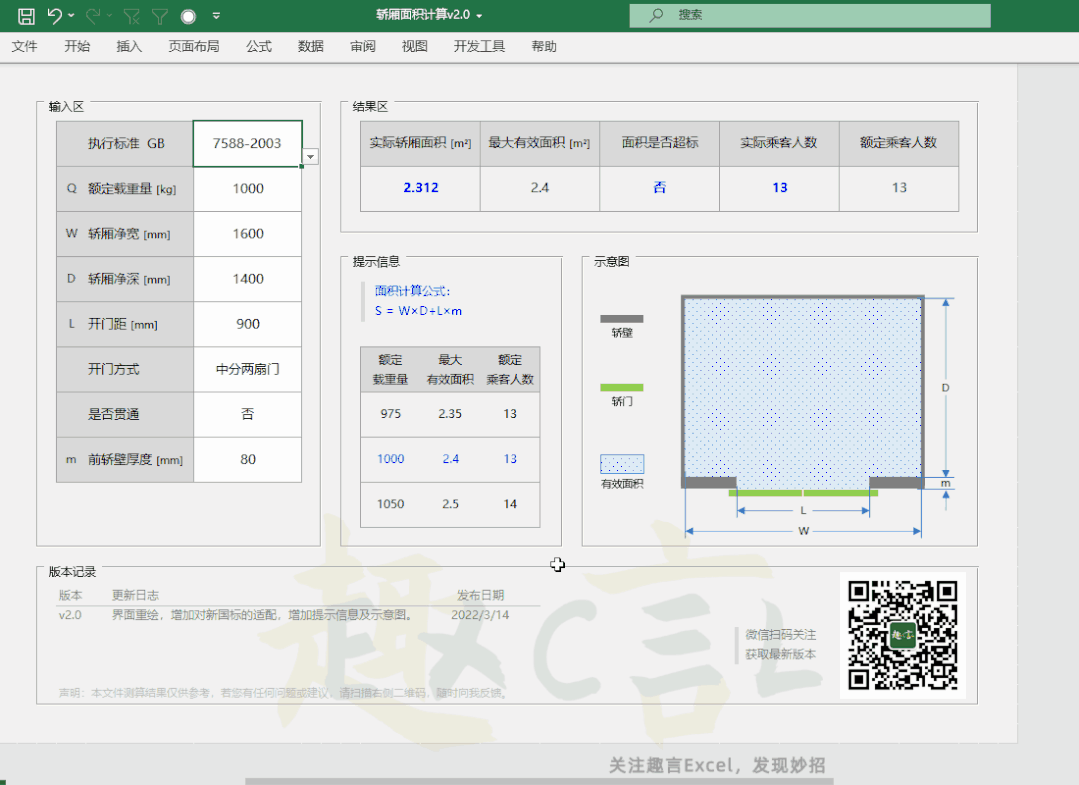Select the 数据 ribbon tab
Viewport: 1079px width, 785px height.
point(311,46)
